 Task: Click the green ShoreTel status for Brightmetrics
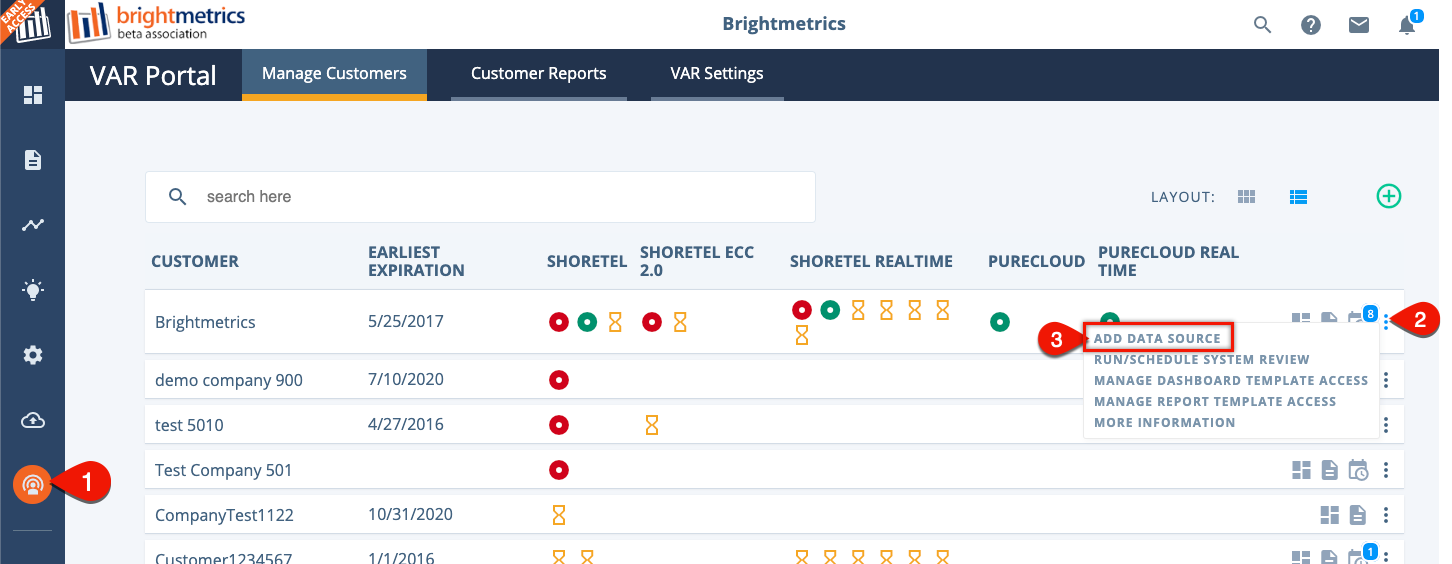[587, 322]
